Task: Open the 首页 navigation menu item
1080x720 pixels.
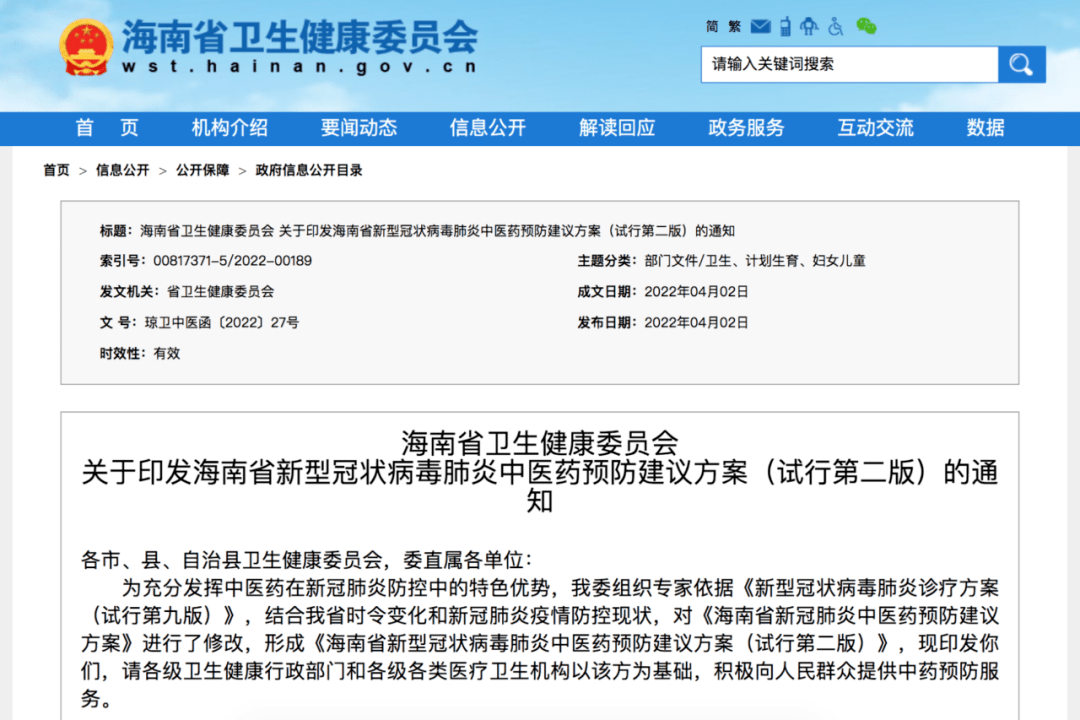Action: click(x=107, y=127)
